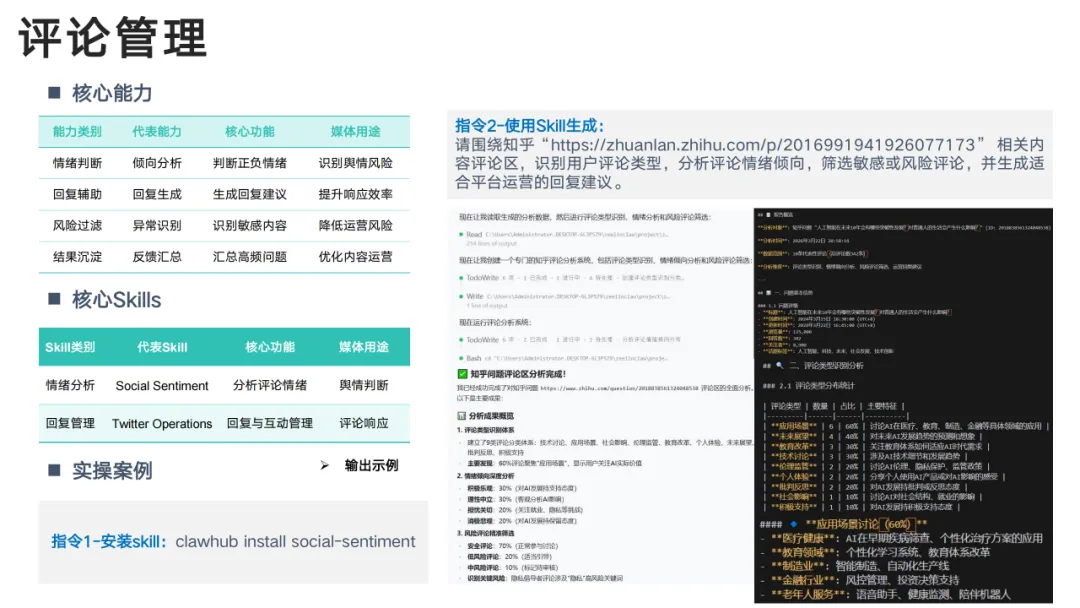Click the 情绪判断 cell

pos(77,163)
